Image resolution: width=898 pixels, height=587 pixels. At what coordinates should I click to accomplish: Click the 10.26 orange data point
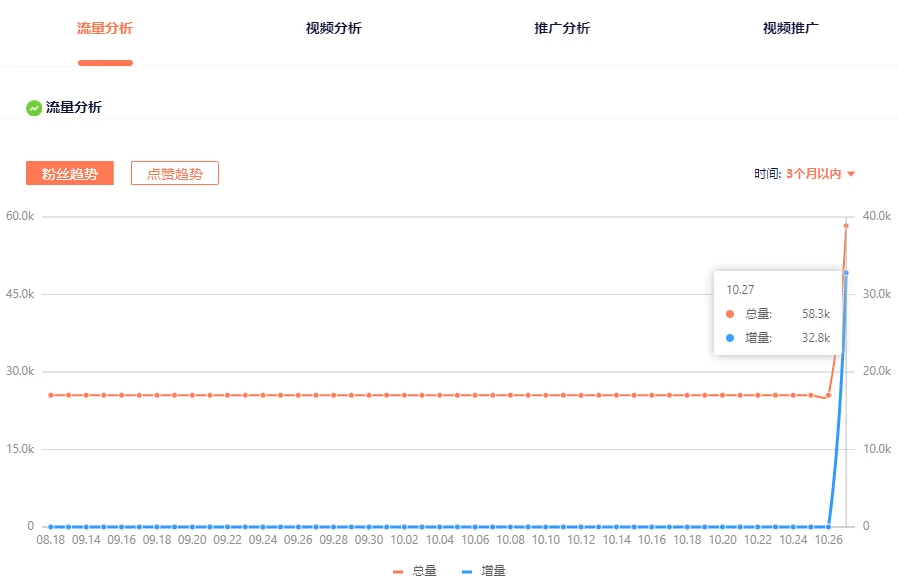coord(828,396)
